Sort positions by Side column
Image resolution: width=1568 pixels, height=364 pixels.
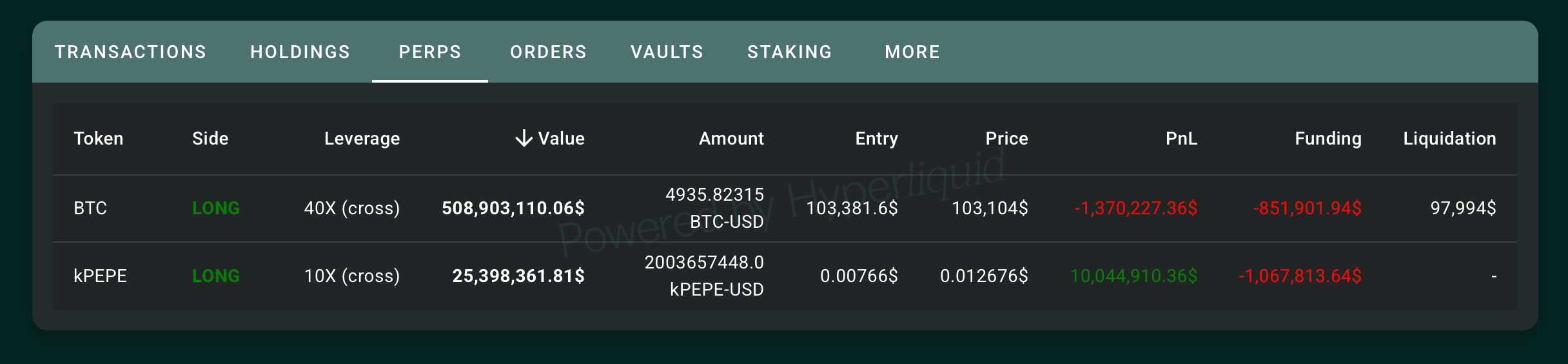(210, 139)
